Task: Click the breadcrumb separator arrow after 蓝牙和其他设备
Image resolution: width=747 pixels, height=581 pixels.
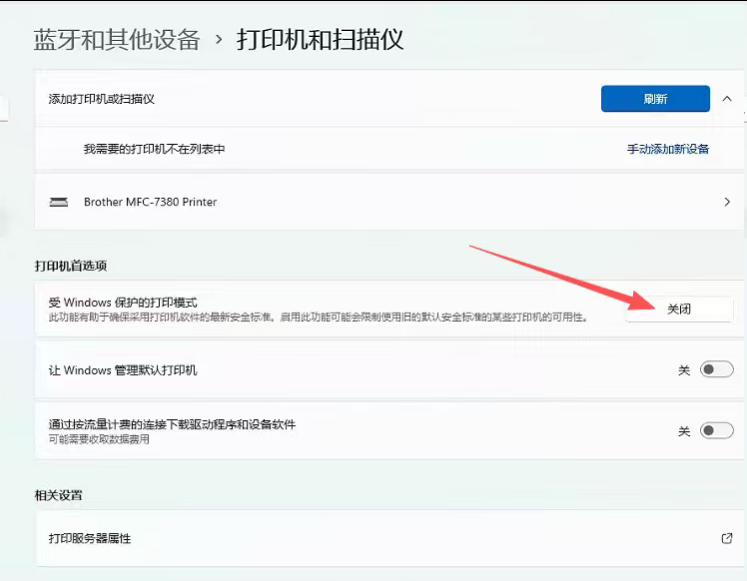Action: coord(218,40)
